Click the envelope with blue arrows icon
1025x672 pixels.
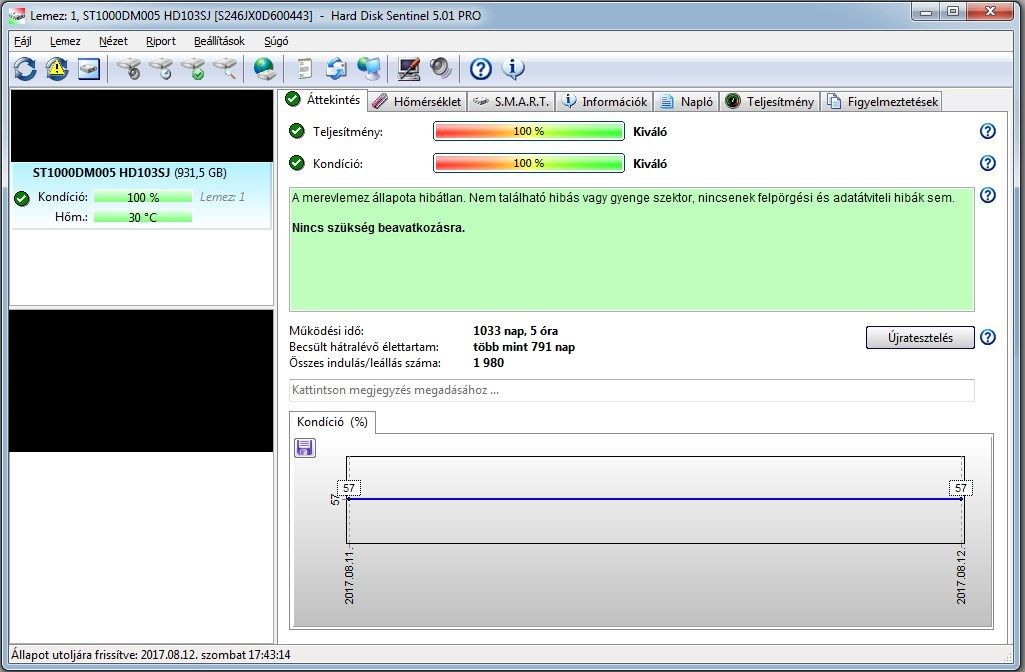337,69
